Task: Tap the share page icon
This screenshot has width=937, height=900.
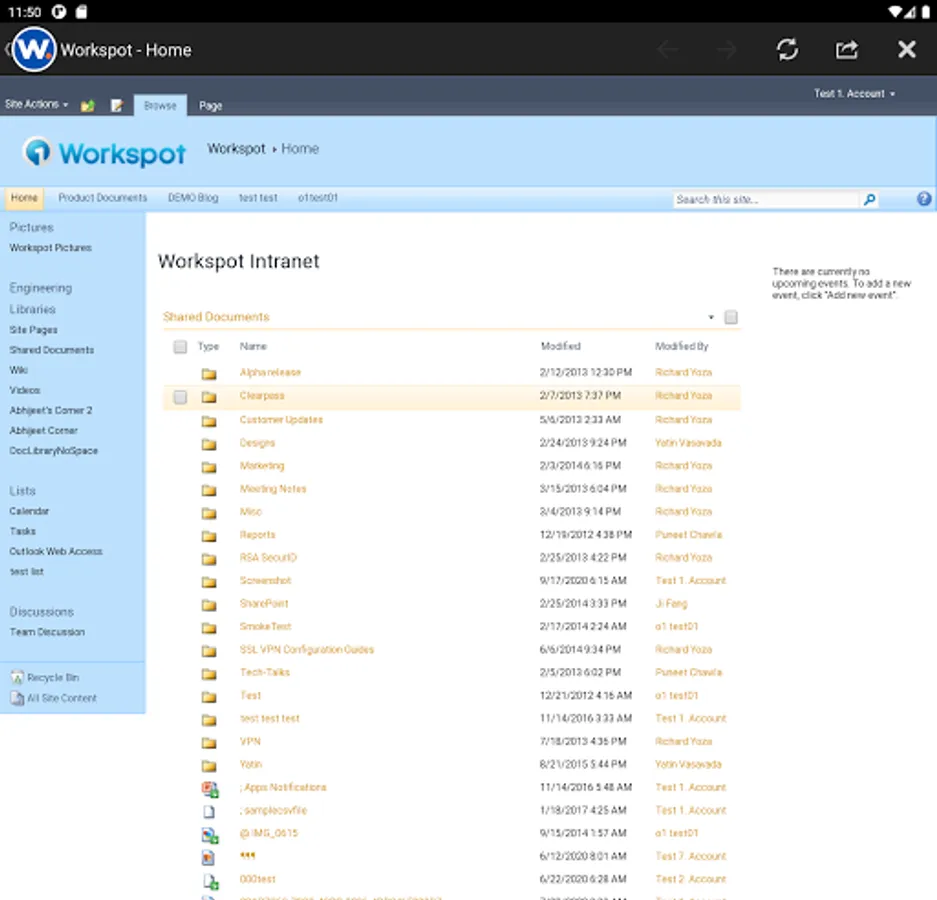Action: coord(846,49)
